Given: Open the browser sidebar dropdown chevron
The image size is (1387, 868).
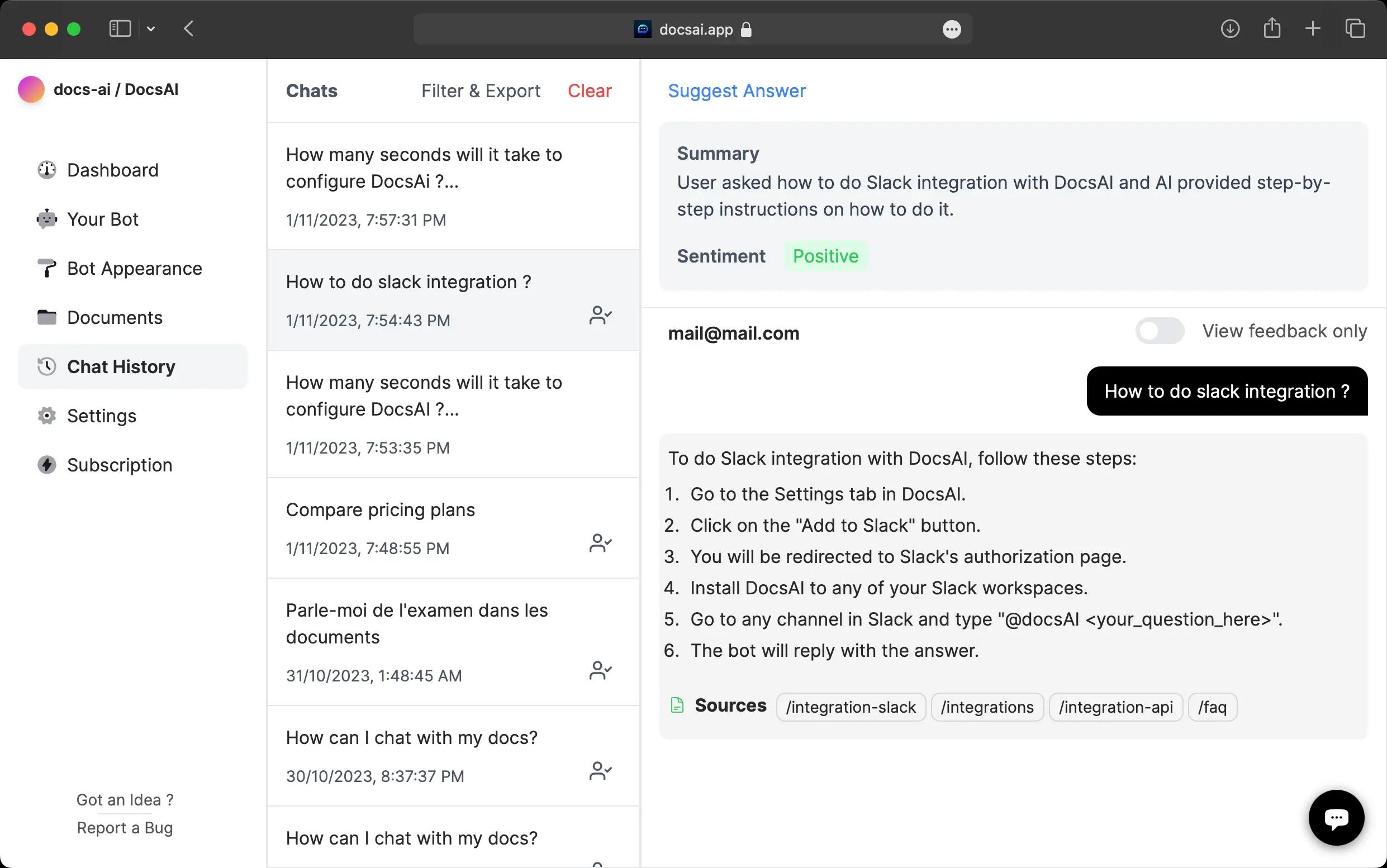Looking at the screenshot, I should coord(151,28).
